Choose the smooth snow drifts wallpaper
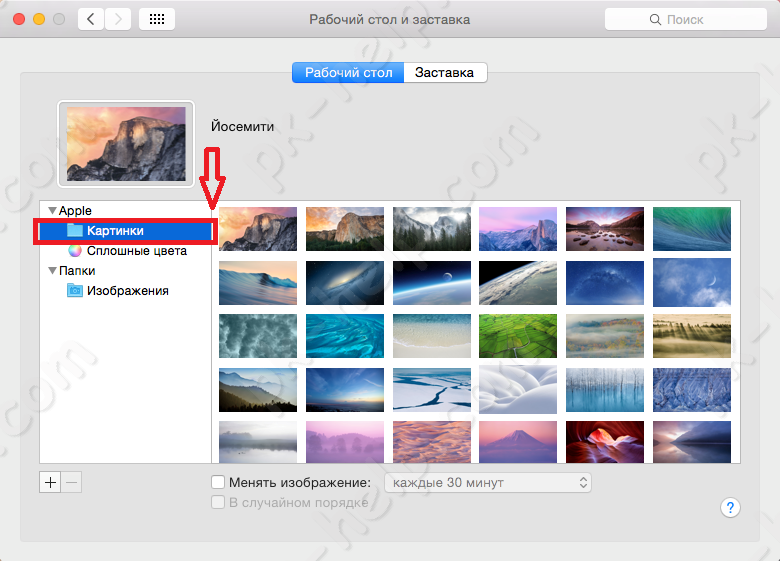Screen dimensions: 780x561 coord(518,389)
